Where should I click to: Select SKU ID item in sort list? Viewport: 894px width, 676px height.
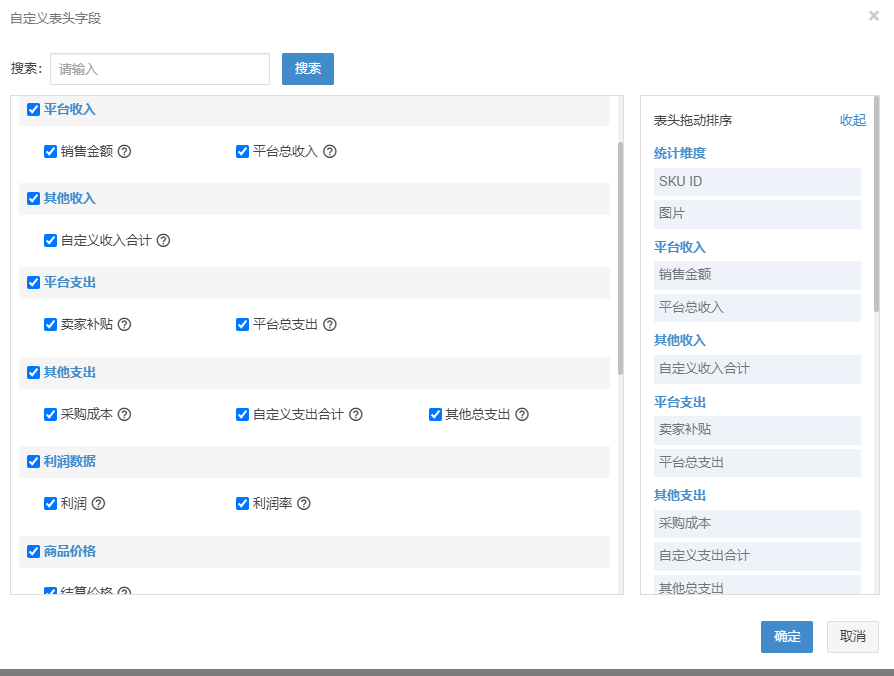(x=757, y=182)
